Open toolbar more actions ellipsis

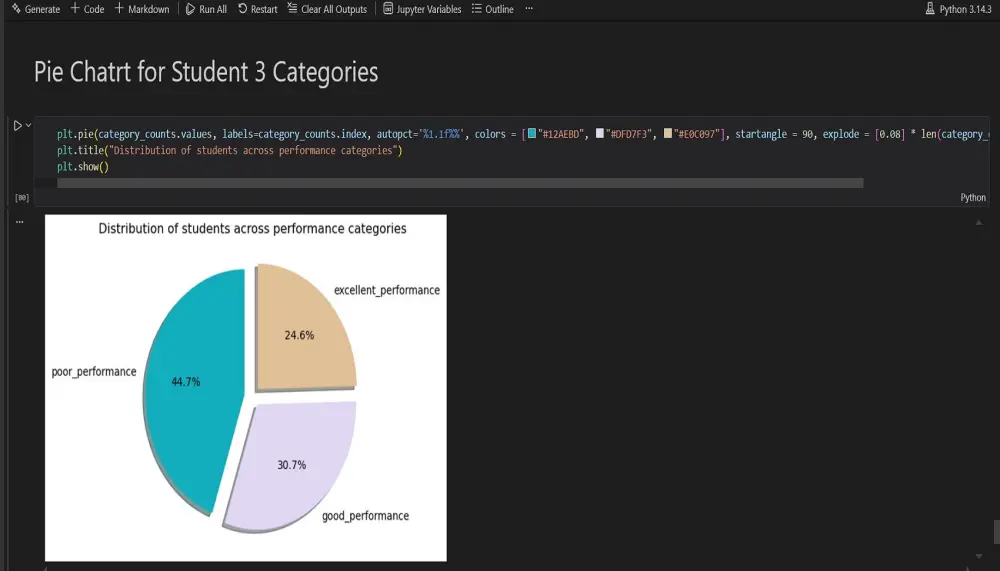(x=529, y=9)
